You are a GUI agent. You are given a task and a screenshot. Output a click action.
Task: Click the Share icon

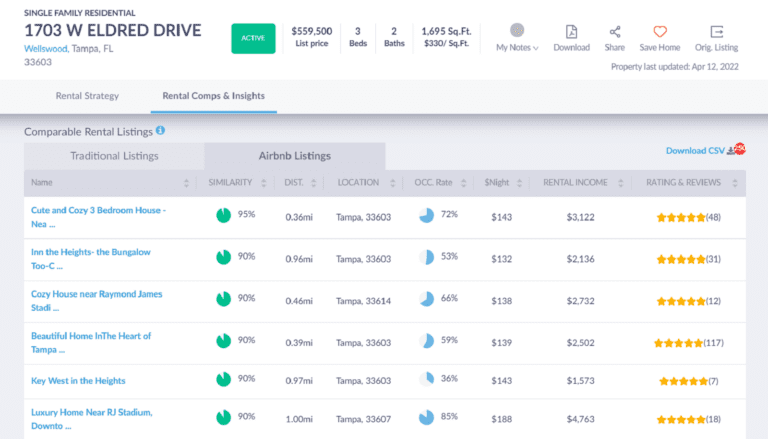tap(615, 32)
